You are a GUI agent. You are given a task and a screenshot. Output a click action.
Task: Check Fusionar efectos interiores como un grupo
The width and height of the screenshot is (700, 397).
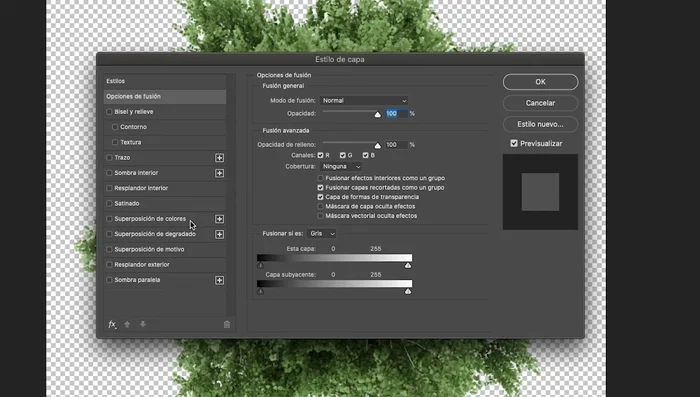[x=320, y=178]
